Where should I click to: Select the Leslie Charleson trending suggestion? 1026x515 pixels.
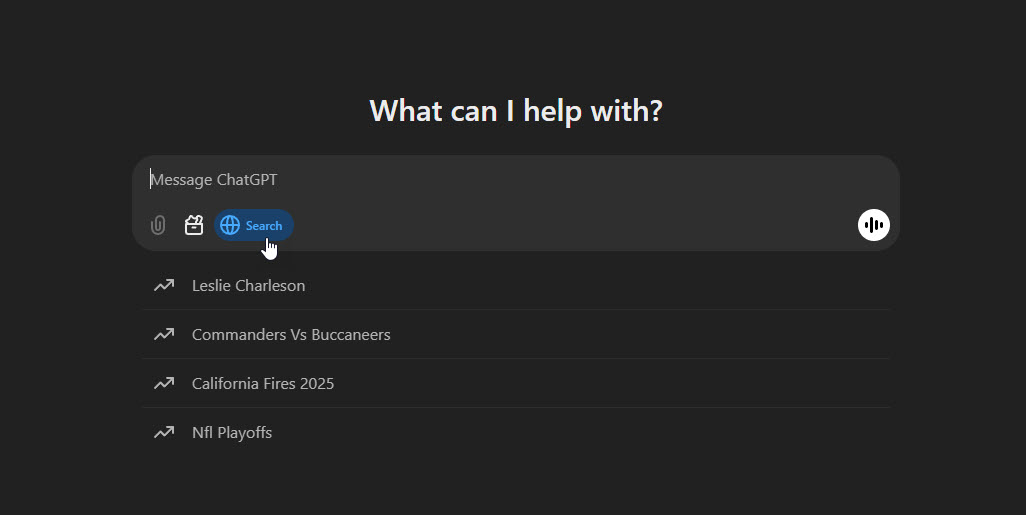coord(516,285)
